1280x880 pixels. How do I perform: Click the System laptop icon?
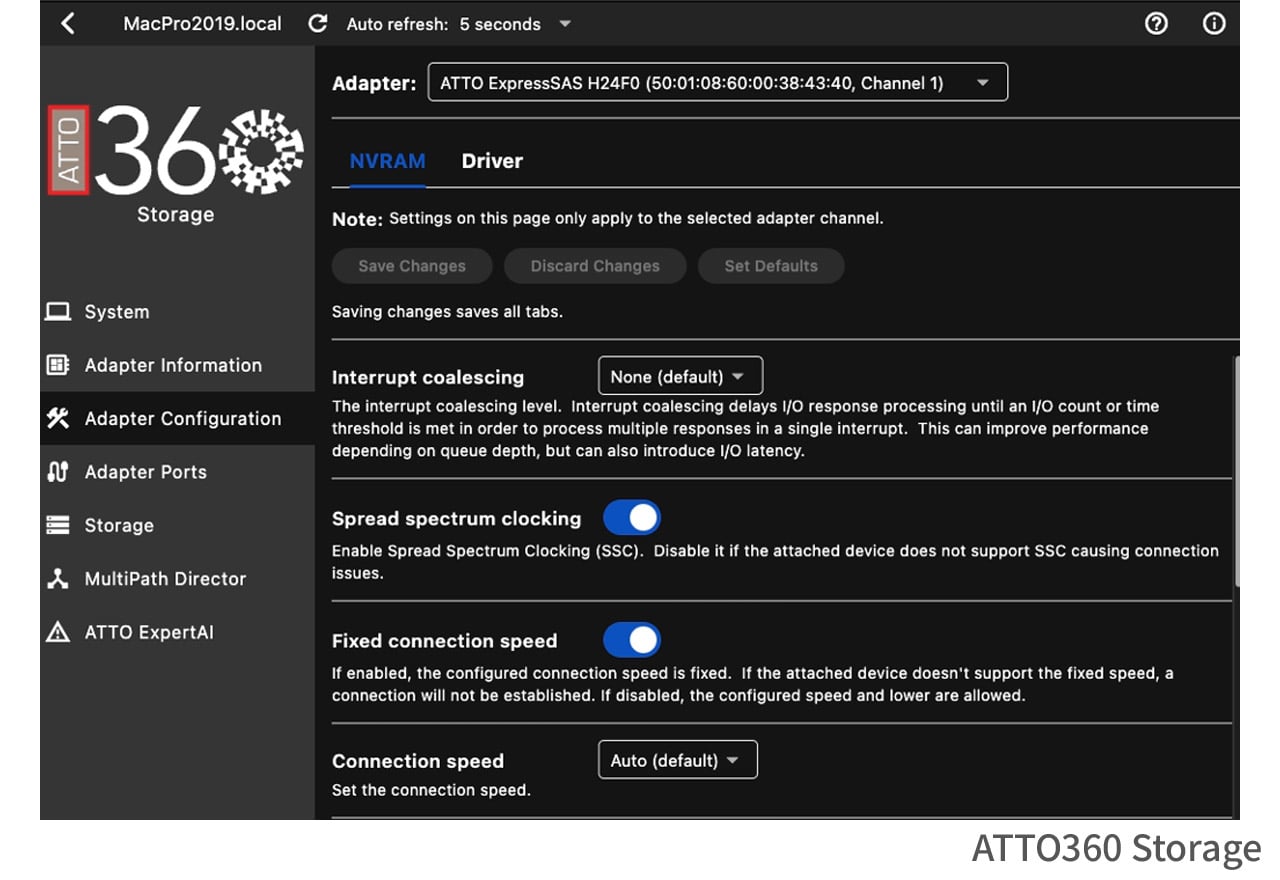[x=58, y=312]
